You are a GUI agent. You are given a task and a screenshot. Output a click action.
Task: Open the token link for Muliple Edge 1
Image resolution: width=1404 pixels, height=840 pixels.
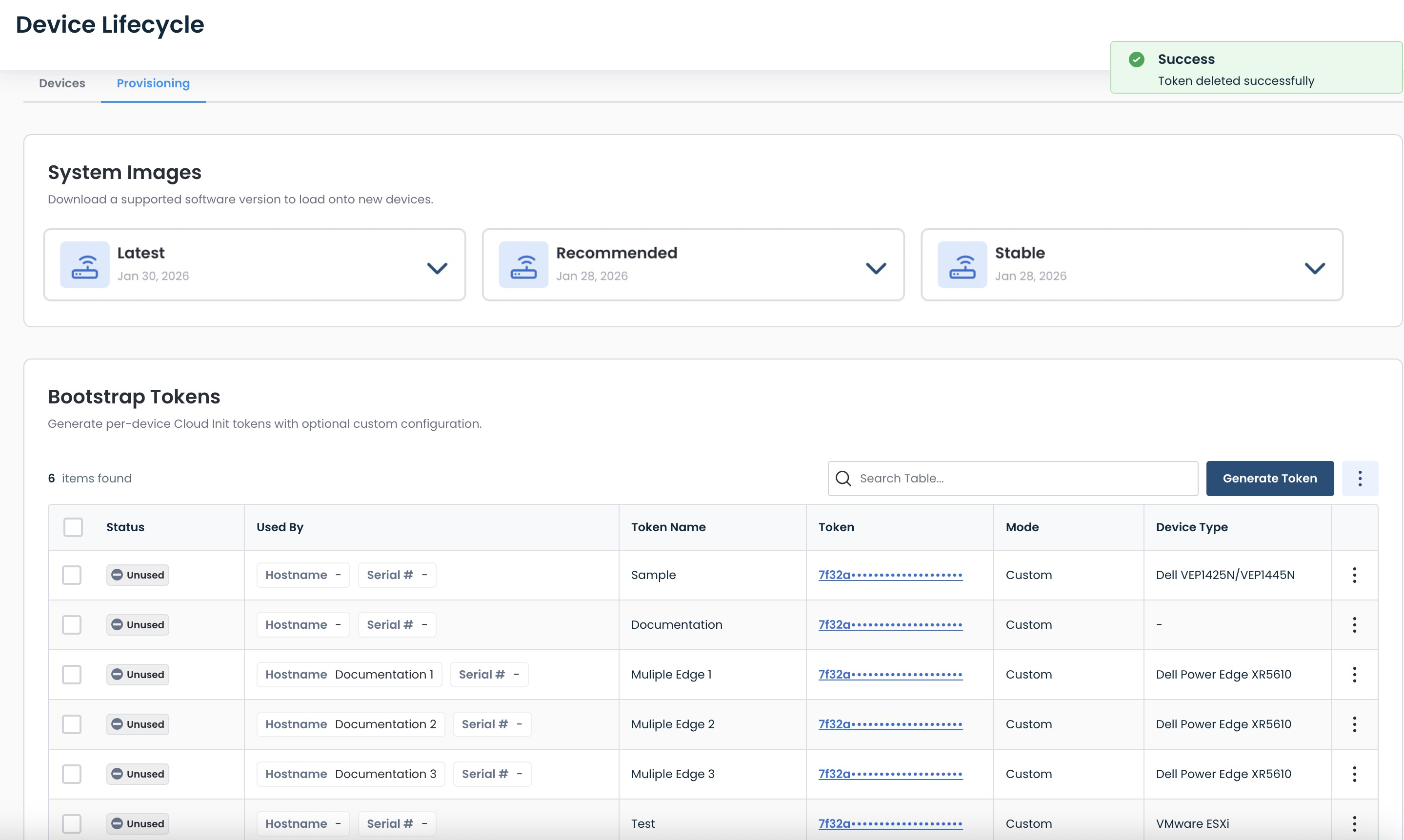coord(890,674)
